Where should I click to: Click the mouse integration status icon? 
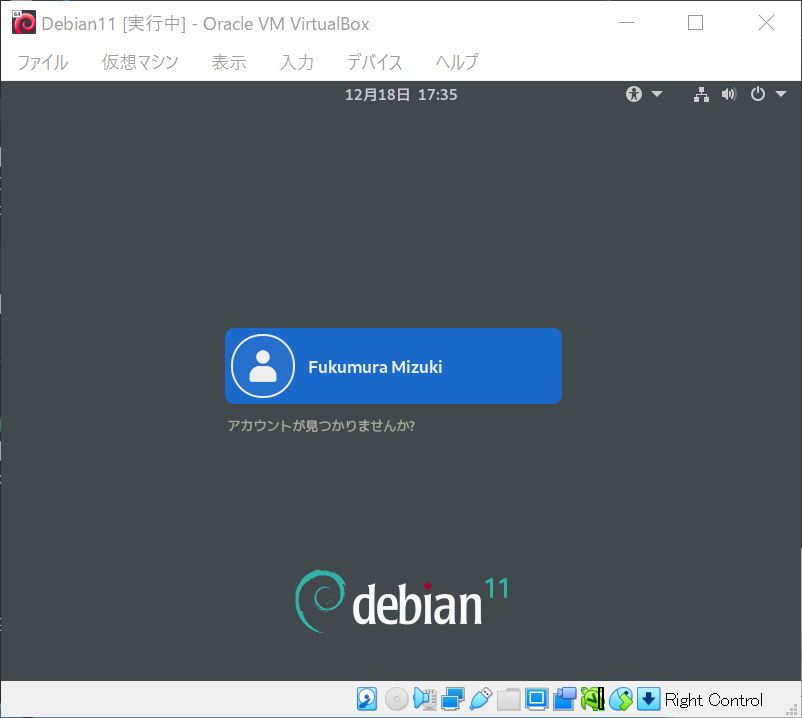pyautogui.click(x=620, y=699)
